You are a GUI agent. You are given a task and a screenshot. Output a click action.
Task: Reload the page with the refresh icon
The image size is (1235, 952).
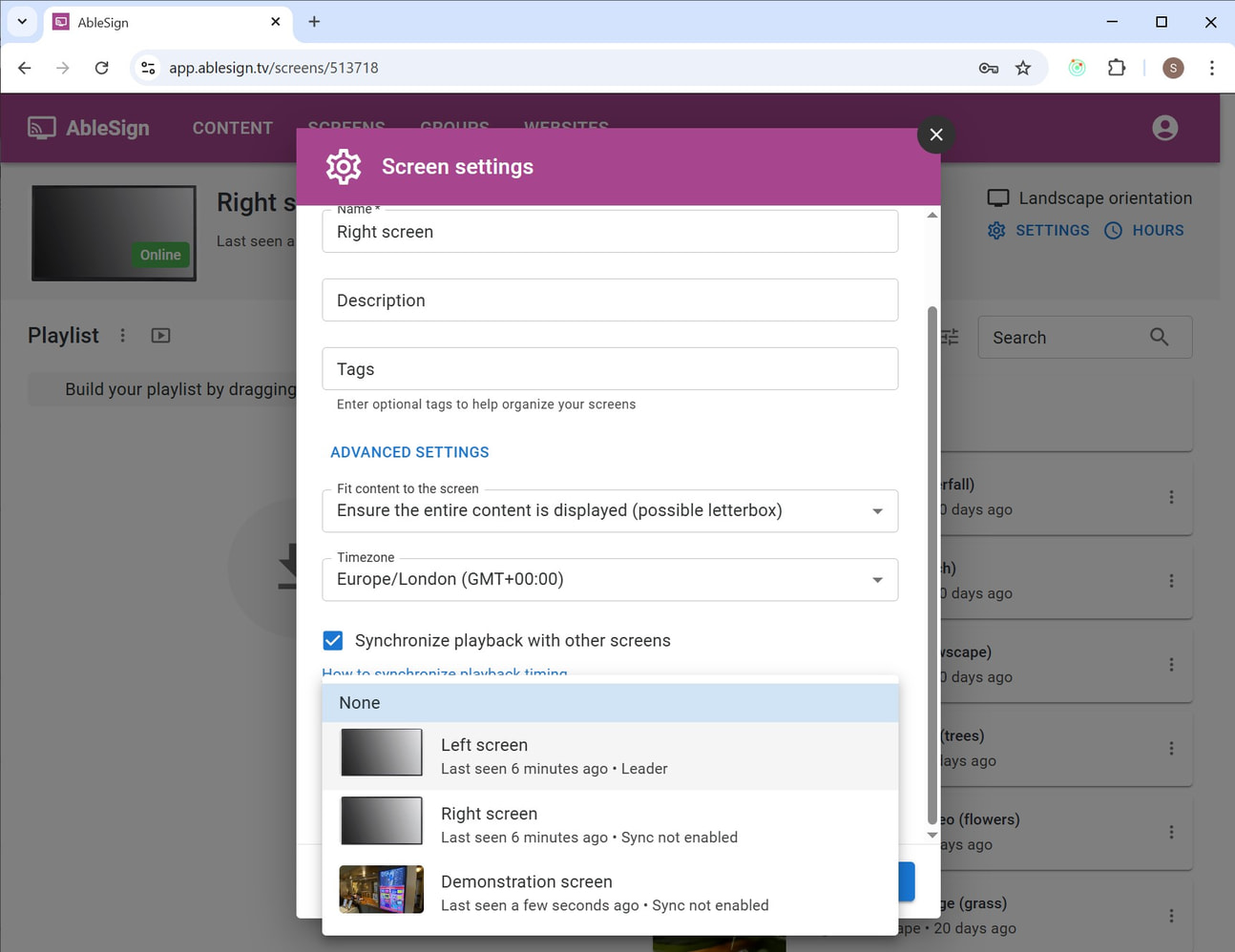(x=101, y=68)
